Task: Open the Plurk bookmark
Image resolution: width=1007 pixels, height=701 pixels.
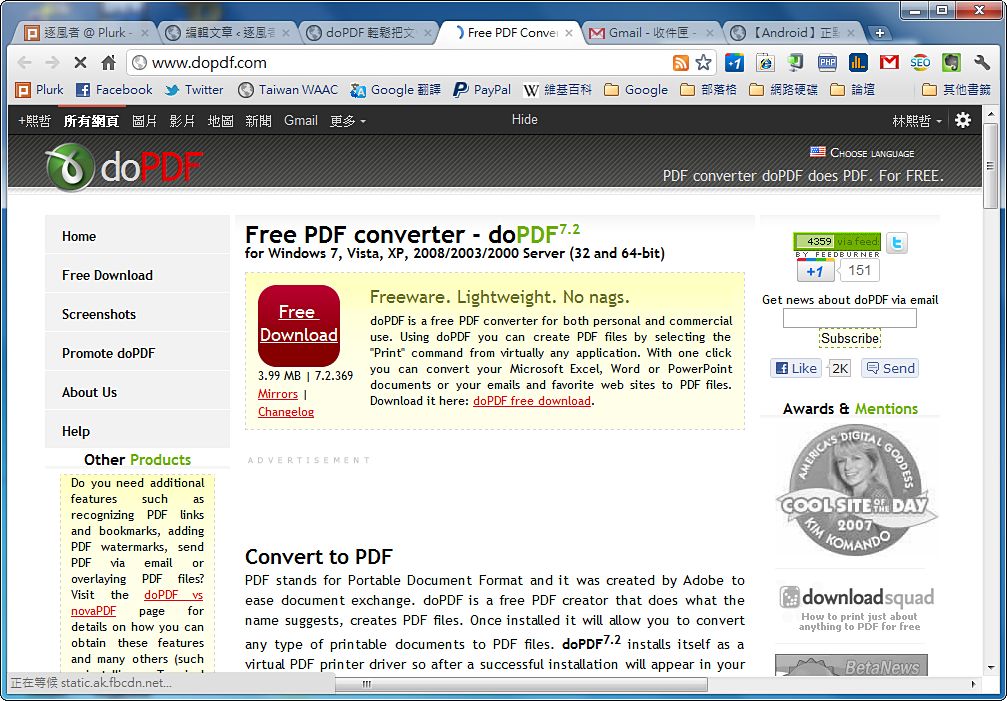Action: coord(40,90)
